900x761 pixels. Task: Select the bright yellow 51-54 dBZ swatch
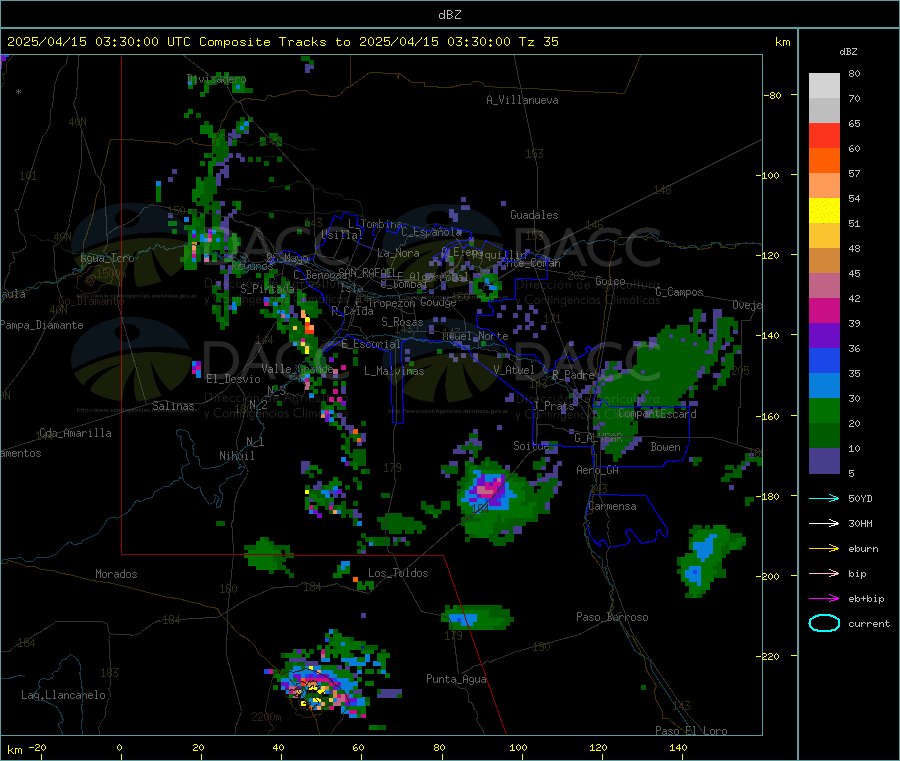pos(824,211)
